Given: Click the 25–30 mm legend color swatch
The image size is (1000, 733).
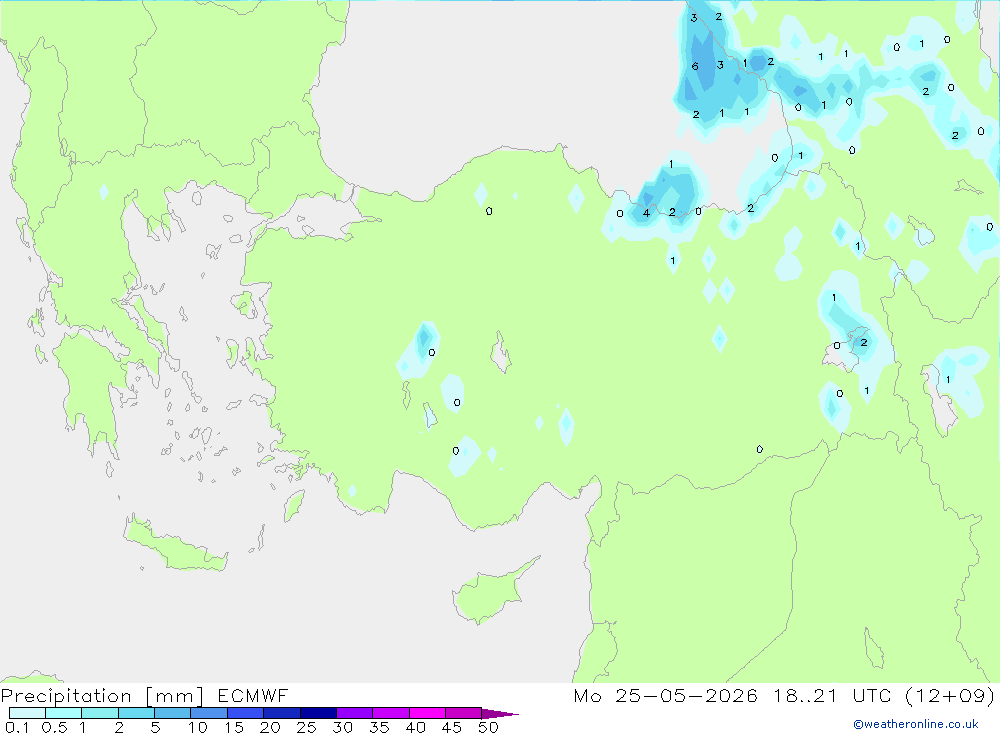Looking at the screenshot, I should point(318,713).
